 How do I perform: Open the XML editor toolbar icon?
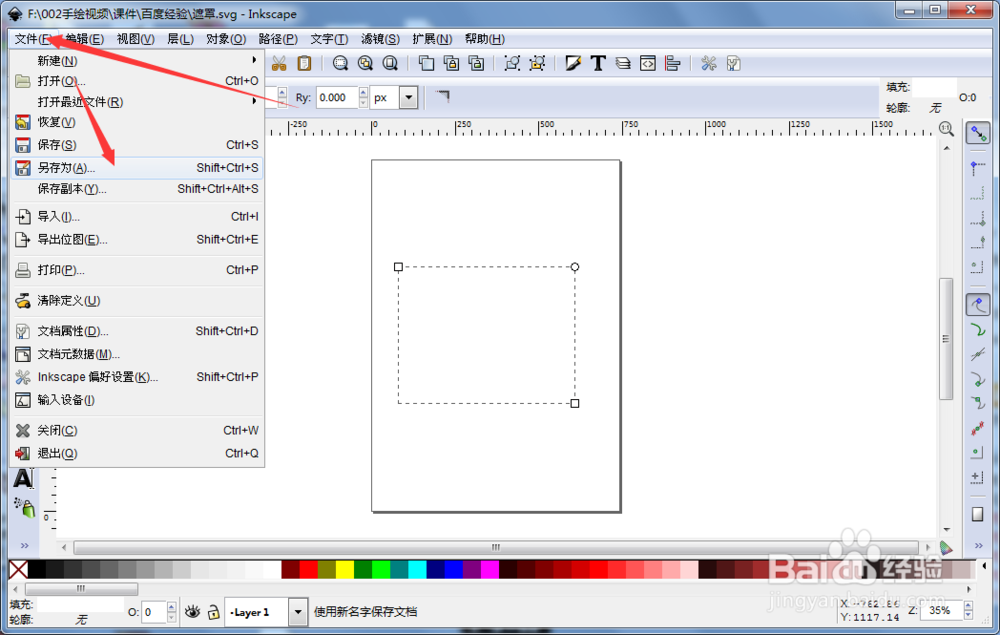tap(647, 63)
